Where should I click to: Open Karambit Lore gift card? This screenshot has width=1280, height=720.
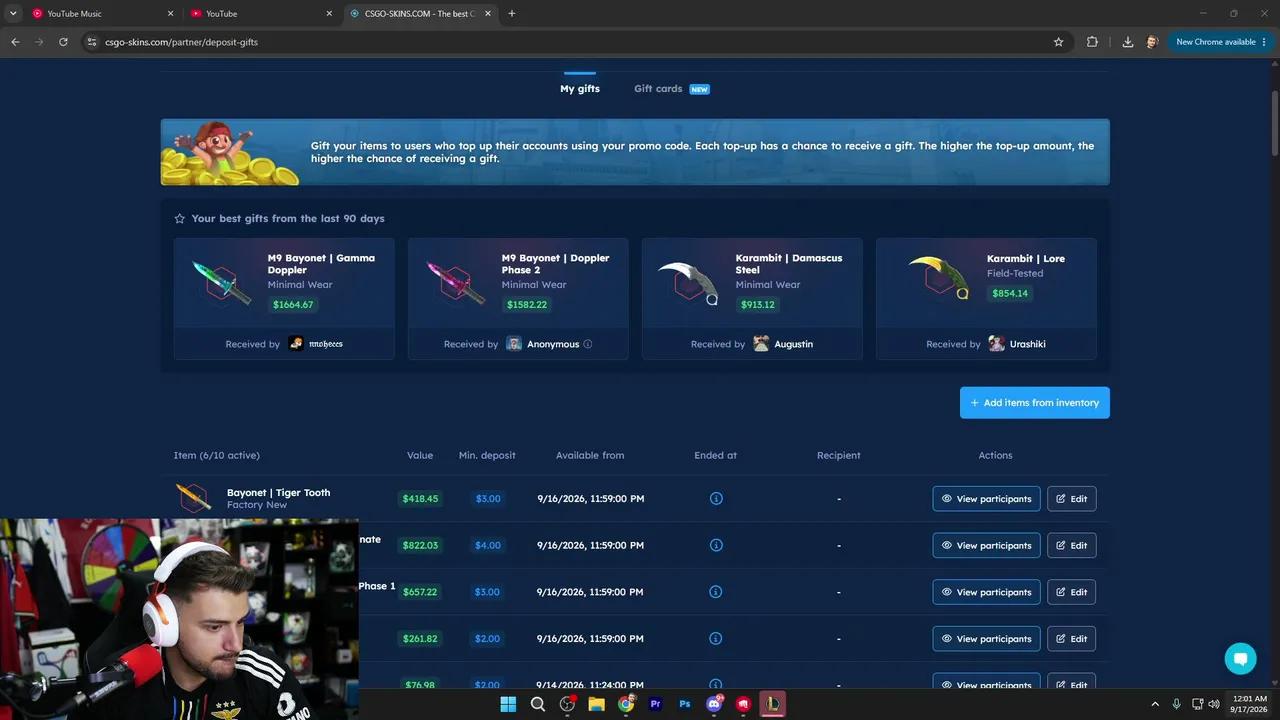coord(986,299)
